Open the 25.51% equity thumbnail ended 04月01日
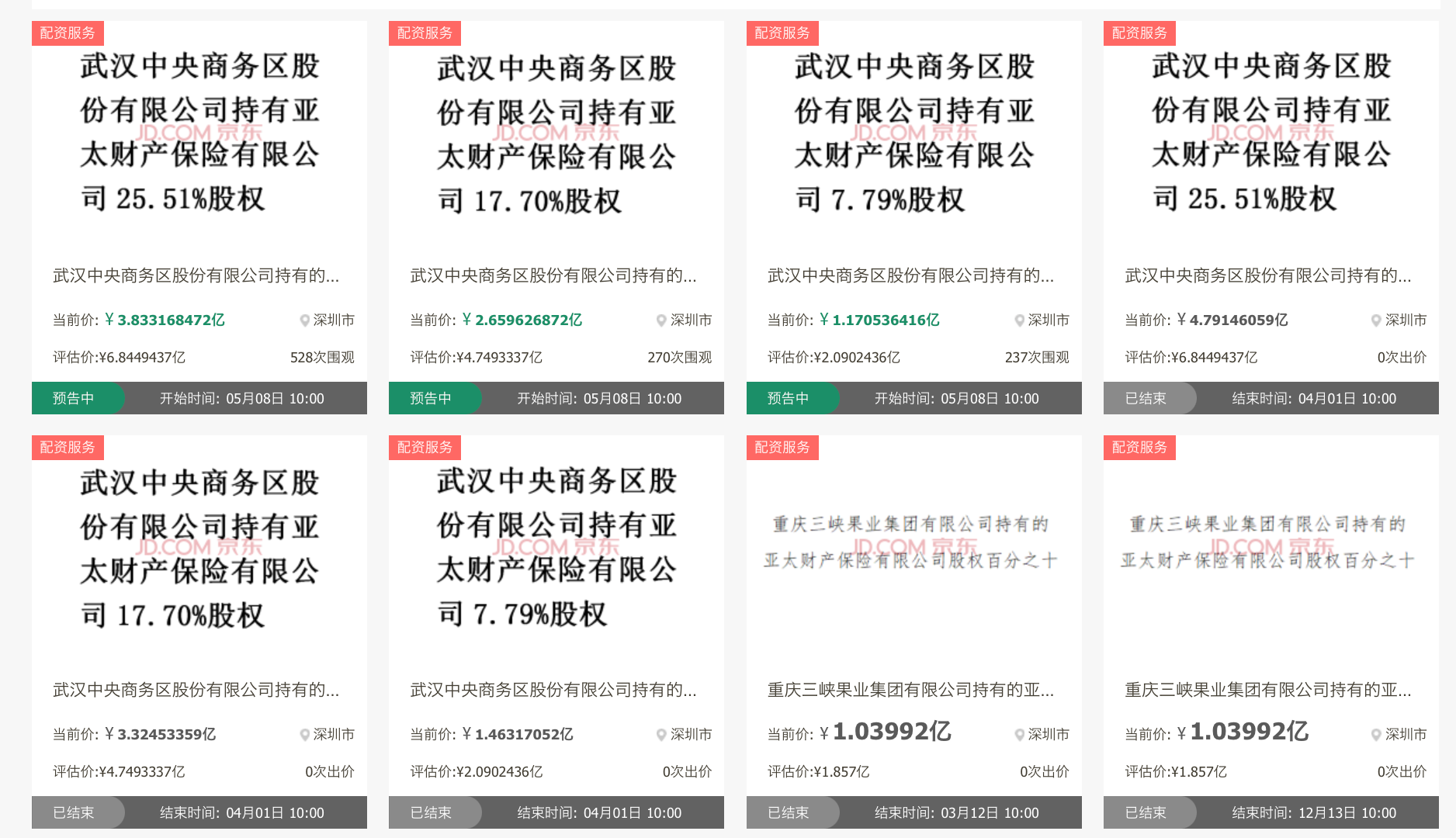1456x838 pixels. click(1271, 133)
